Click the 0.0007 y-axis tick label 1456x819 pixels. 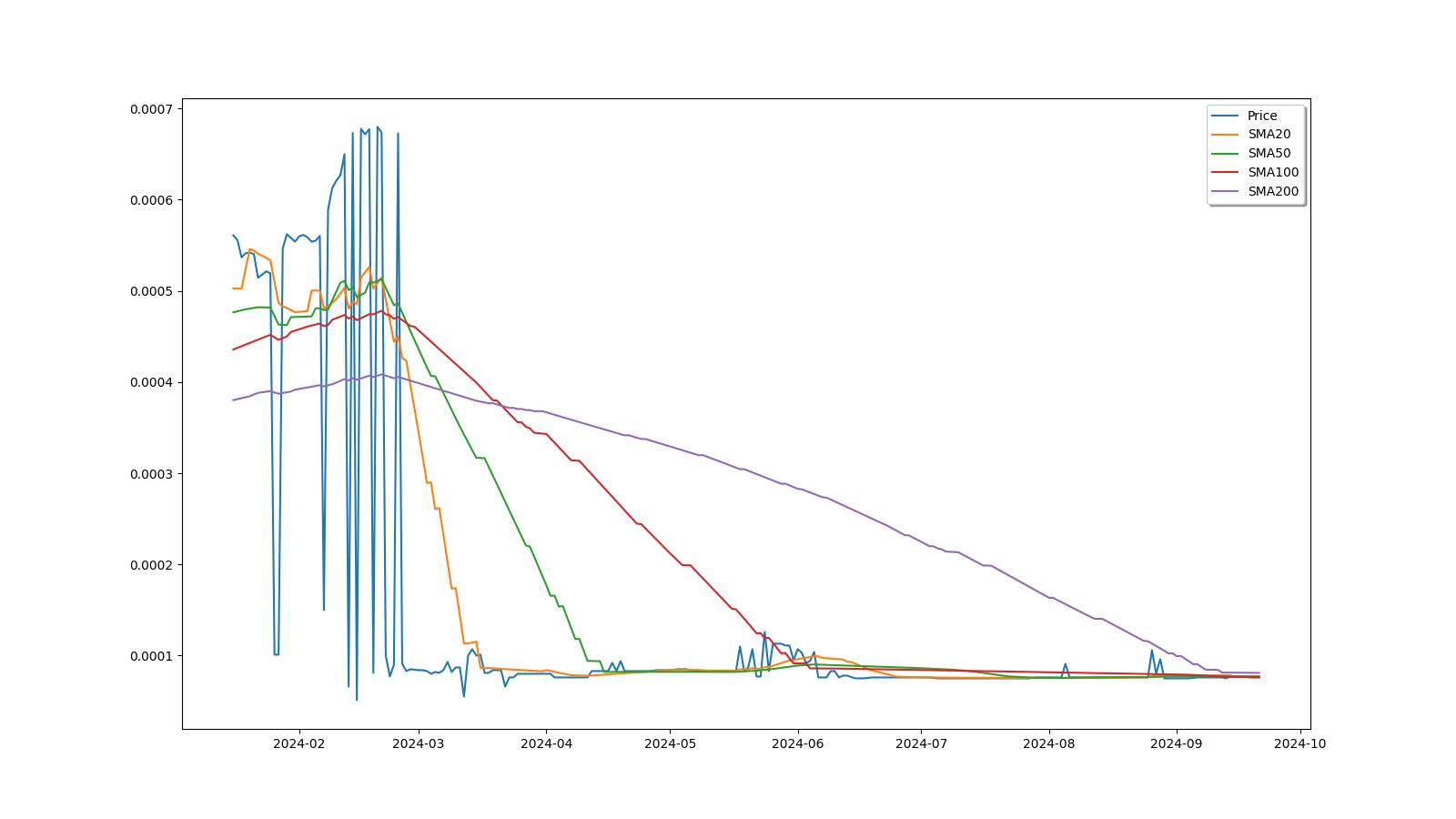[153, 109]
